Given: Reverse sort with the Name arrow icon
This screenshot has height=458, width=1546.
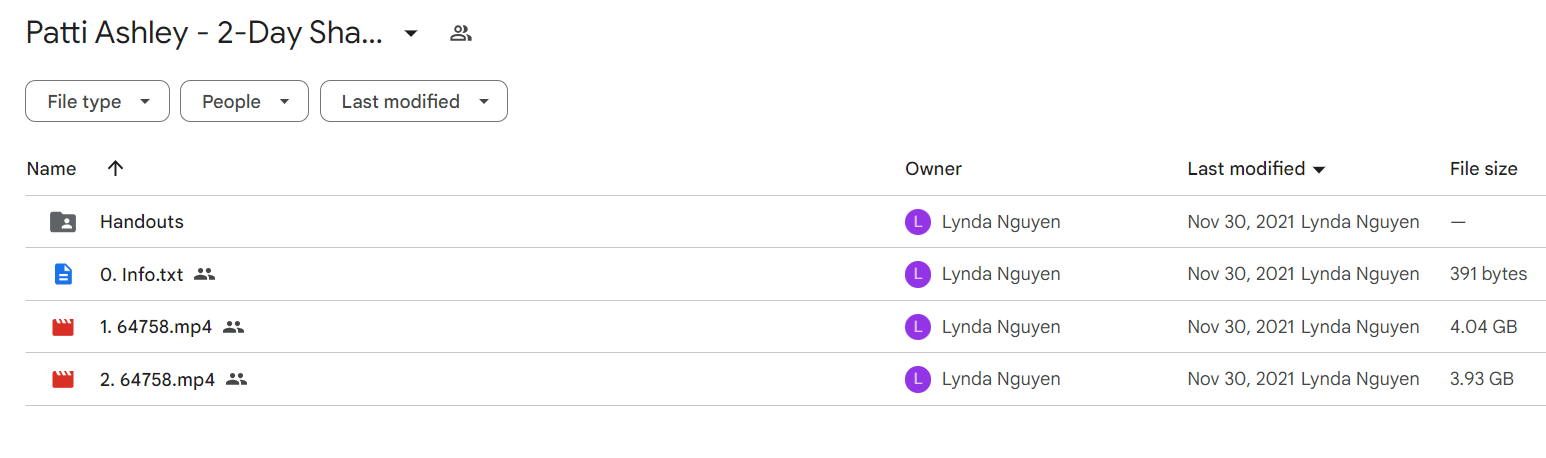Looking at the screenshot, I should (x=115, y=169).
